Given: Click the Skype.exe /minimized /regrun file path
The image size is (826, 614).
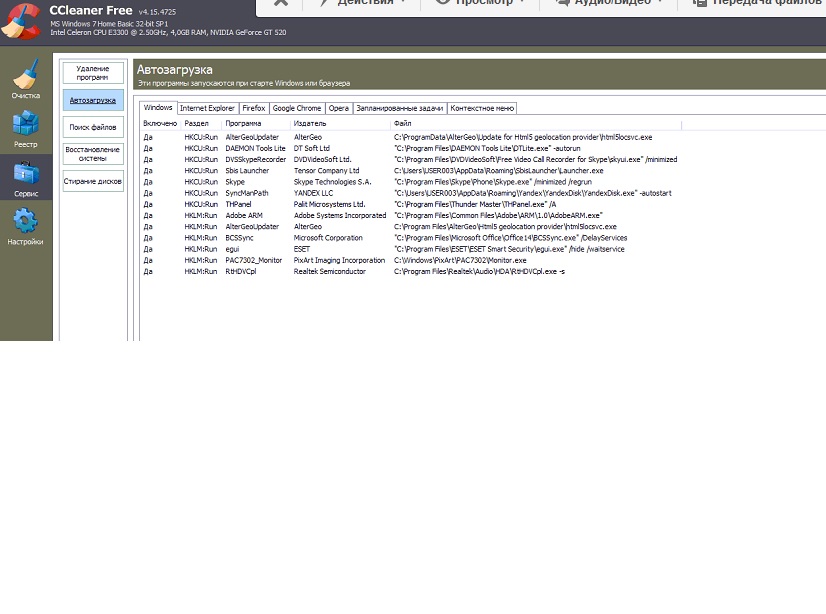Looking at the screenshot, I should (493, 182).
